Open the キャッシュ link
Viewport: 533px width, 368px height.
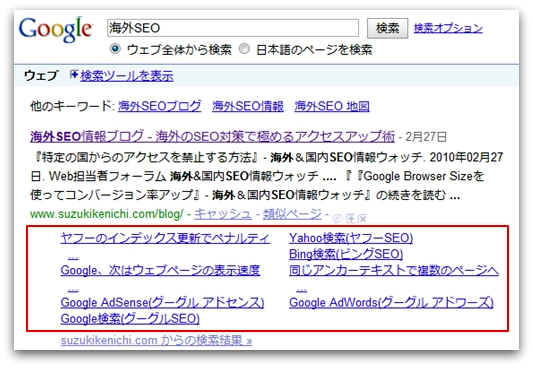[223, 214]
